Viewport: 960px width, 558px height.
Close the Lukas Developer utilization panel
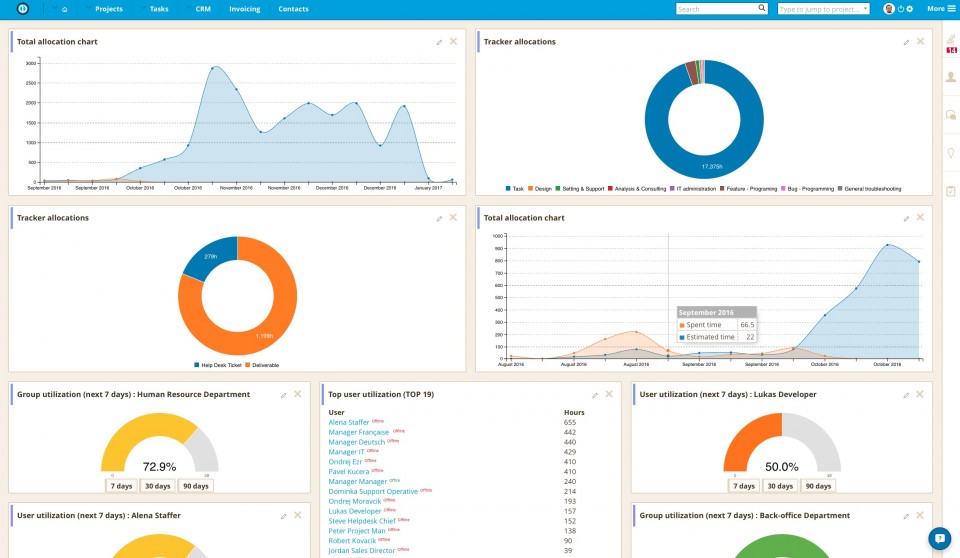pos(920,394)
